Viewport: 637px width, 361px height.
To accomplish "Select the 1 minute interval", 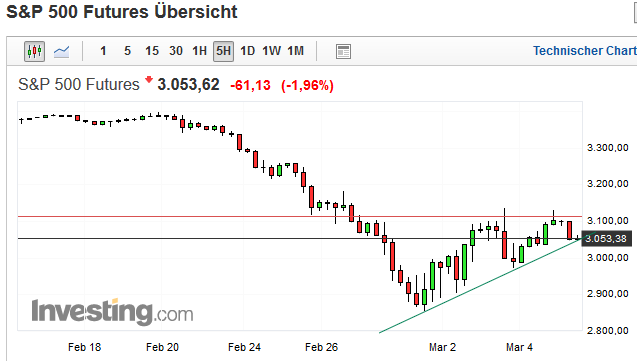I will [x=103, y=51].
